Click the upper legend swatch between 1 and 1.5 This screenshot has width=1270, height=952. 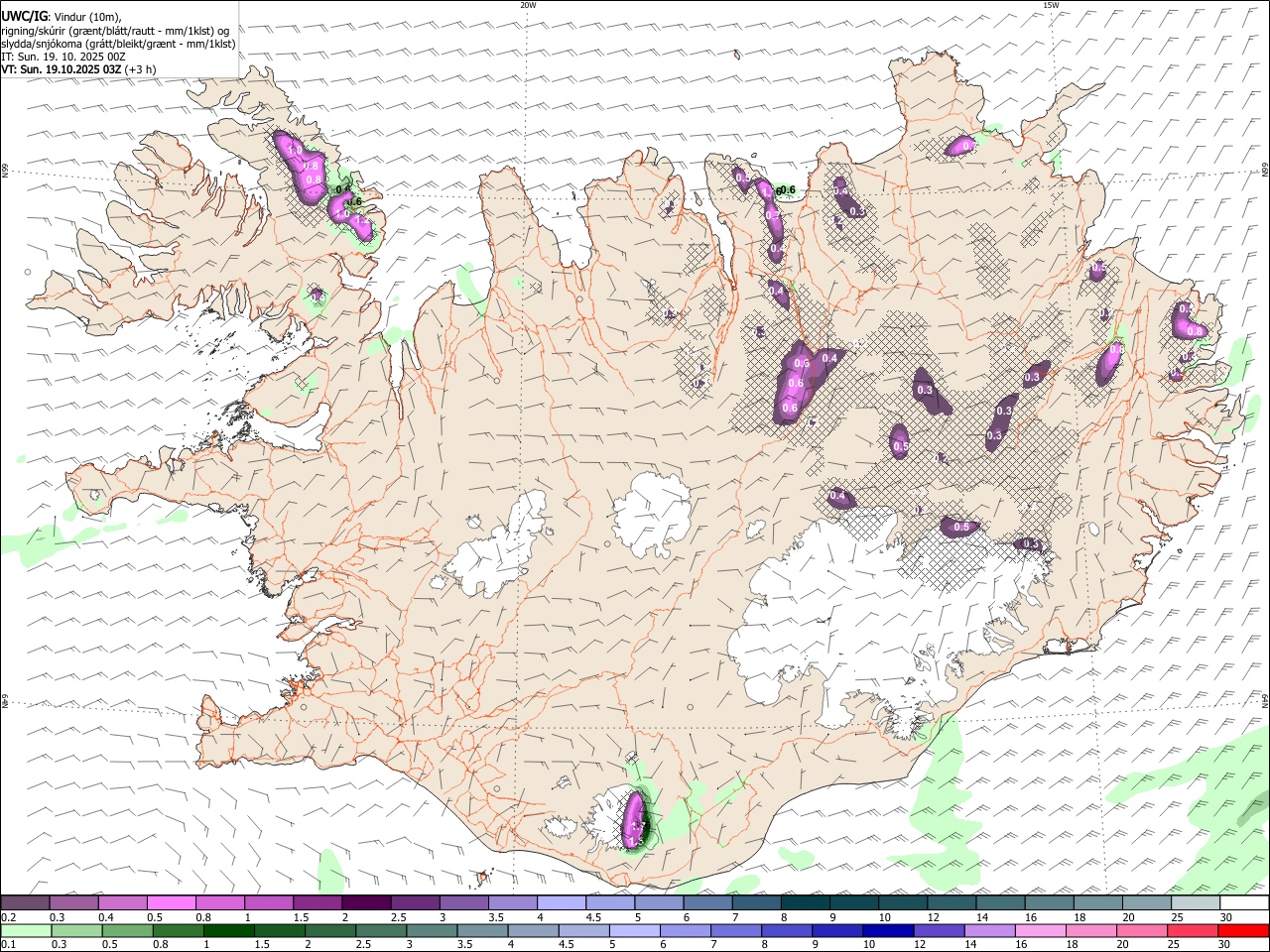(x=269, y=902)
